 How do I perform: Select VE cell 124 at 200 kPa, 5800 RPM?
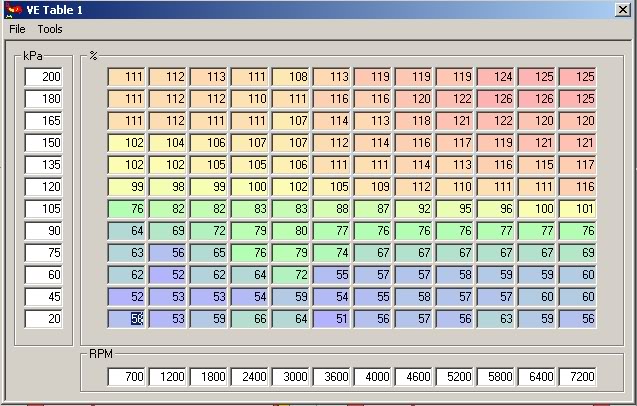point(496,77)
